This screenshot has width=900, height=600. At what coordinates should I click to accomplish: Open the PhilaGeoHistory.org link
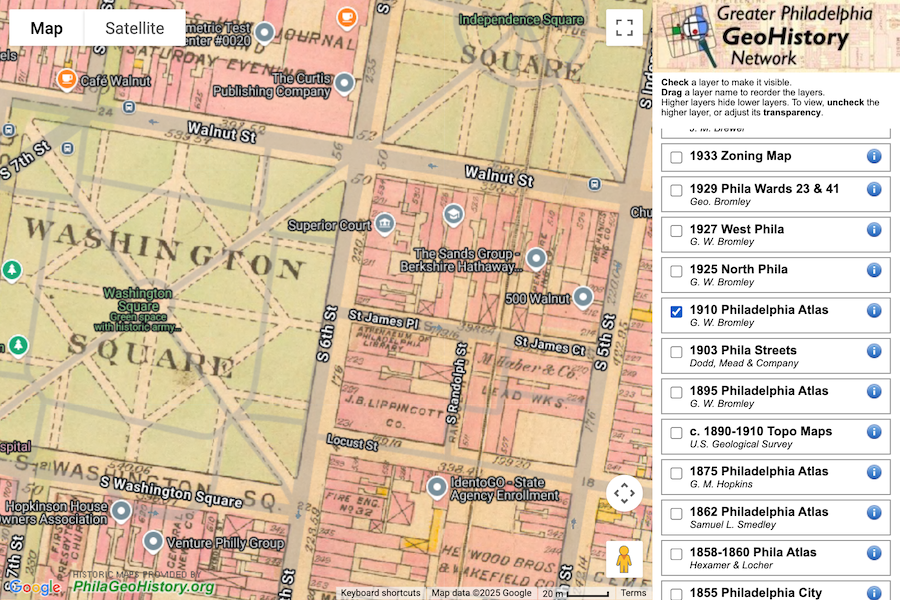tap(143, 587)
